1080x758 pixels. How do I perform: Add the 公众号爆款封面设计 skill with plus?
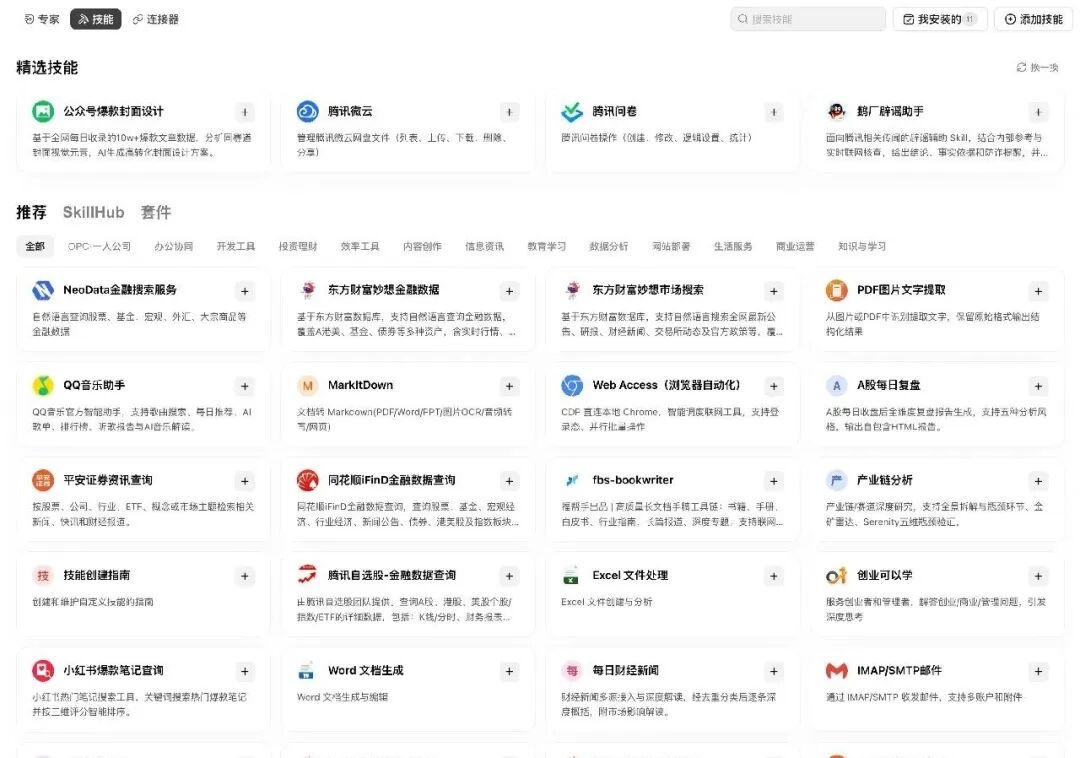coord(245,112)
